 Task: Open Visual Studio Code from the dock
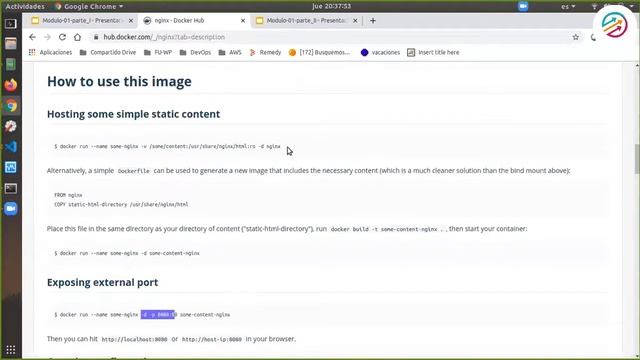pyautogui.click(x=11, y=147)
